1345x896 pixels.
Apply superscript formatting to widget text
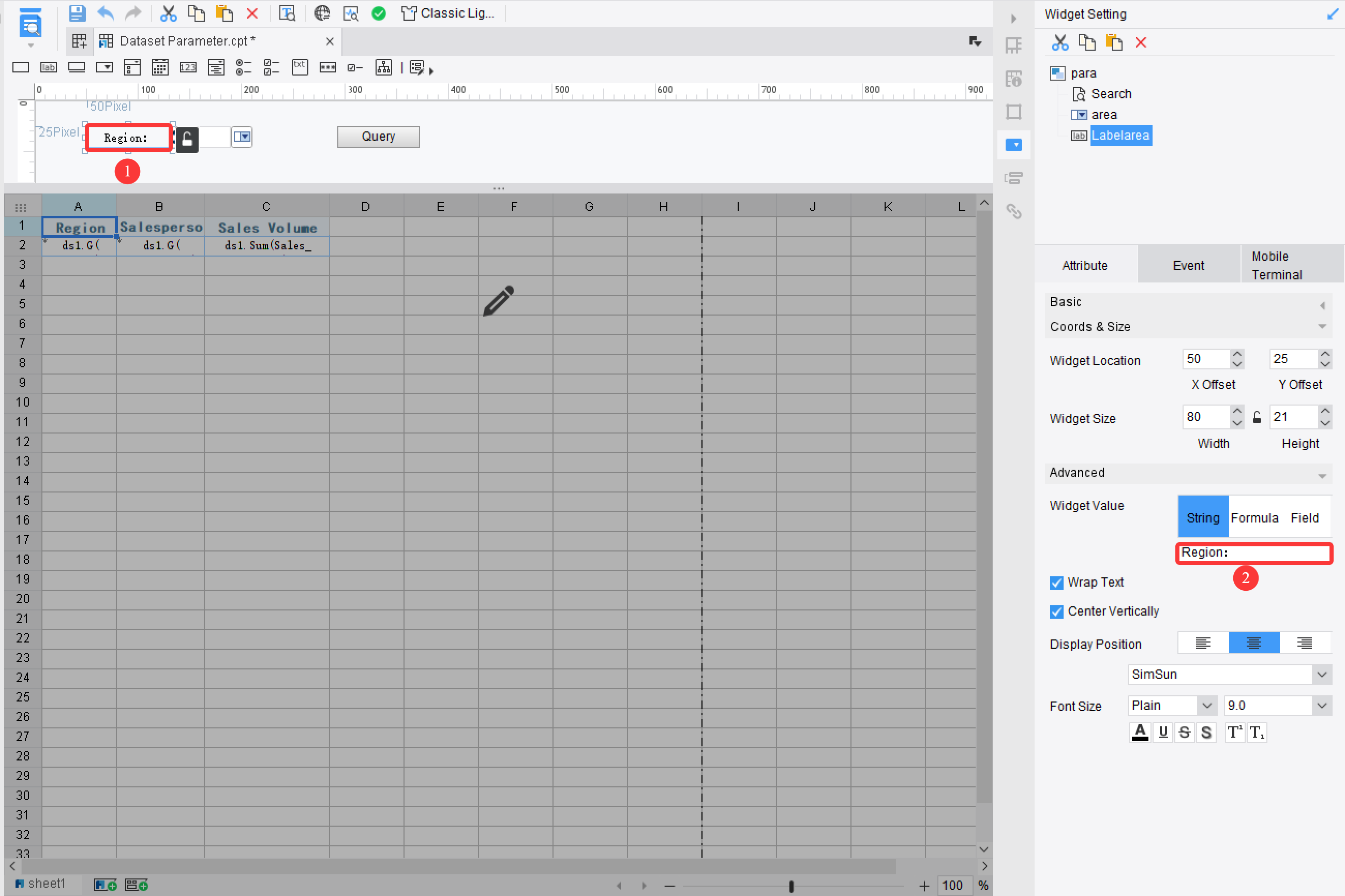click(1234, 732)
